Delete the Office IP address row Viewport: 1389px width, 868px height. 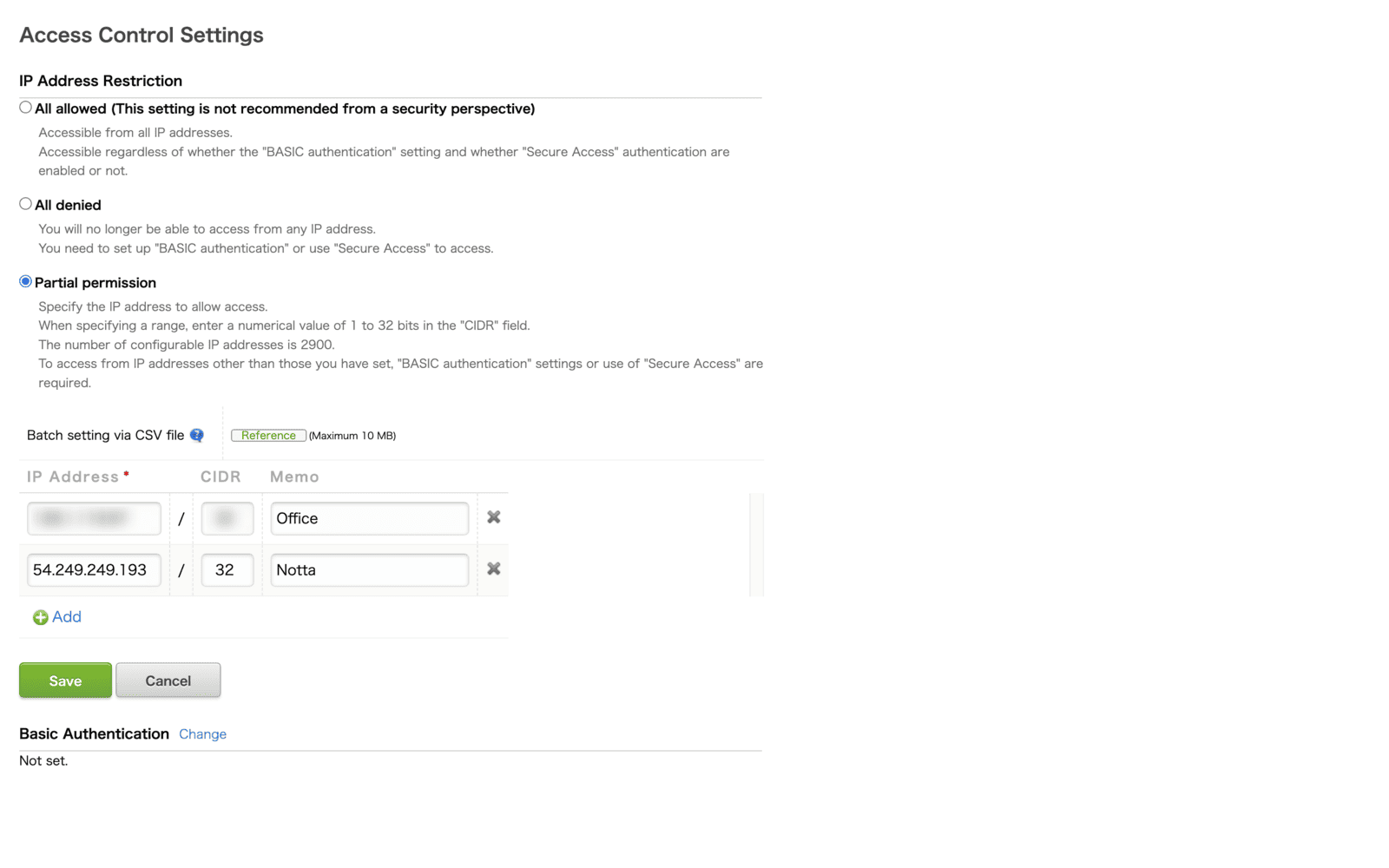pyautogui.click(x=493, y=517)
